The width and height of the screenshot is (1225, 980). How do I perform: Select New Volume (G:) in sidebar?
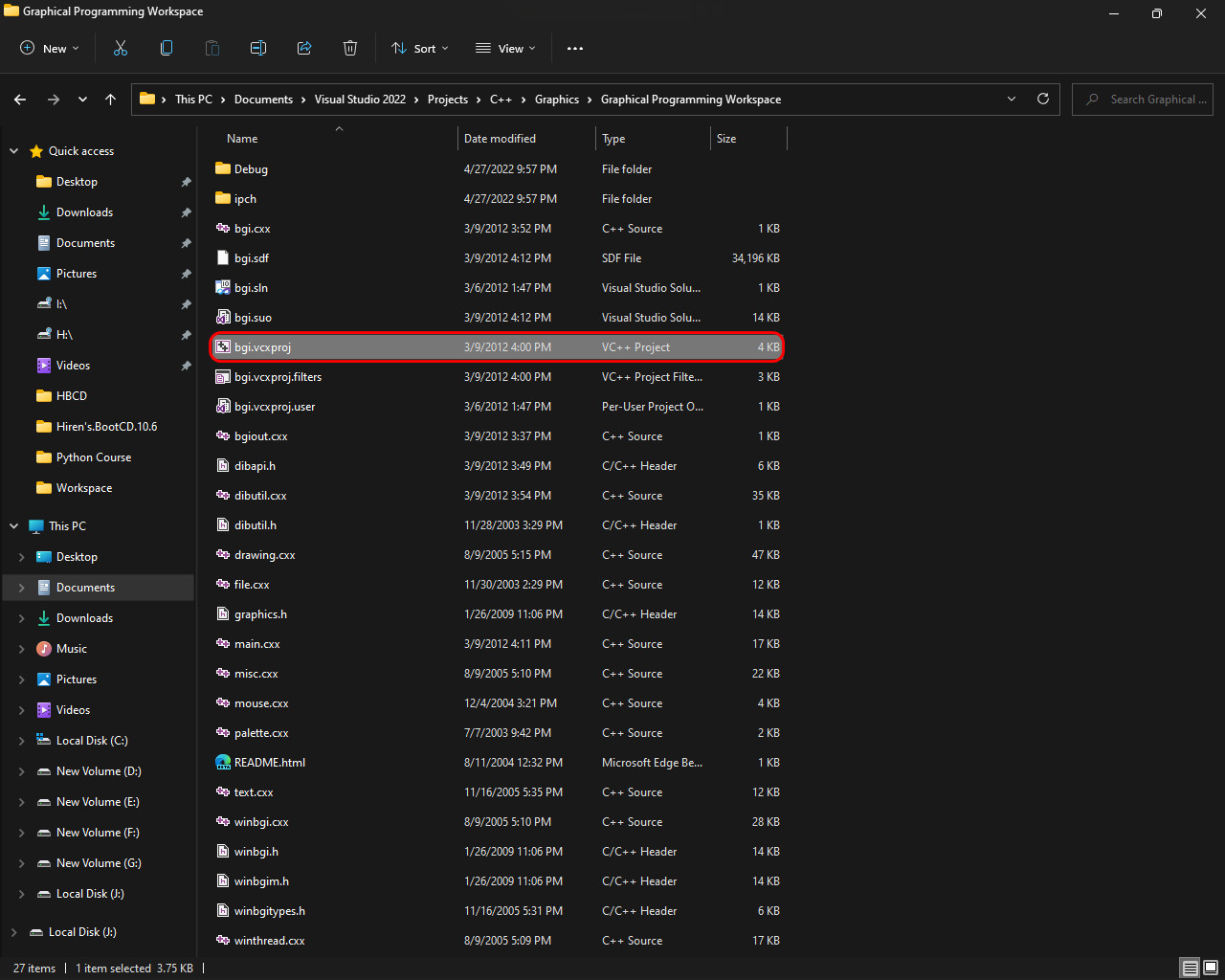[99, 863]
